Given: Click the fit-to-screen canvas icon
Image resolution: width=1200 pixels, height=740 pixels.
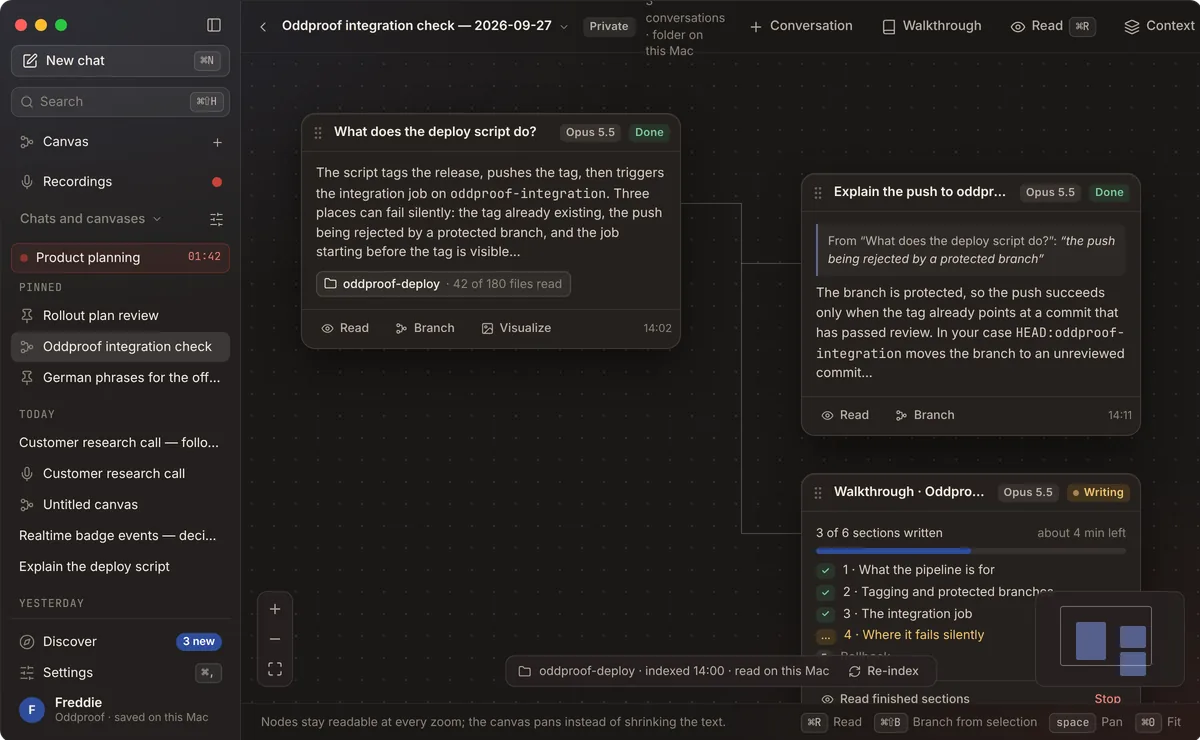Looking at the screenshot, I should (x=275, y=669).
